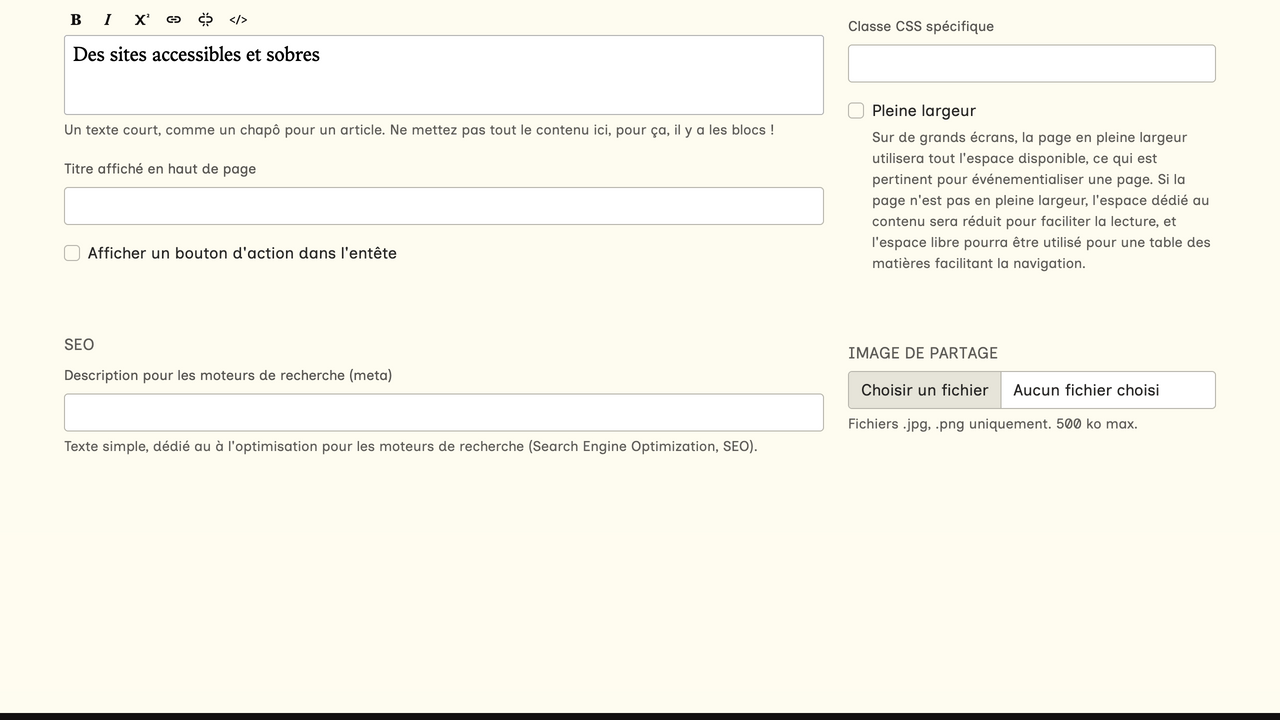
Task: Click the Classe CSS spécifique label
Action: point(920,27)
